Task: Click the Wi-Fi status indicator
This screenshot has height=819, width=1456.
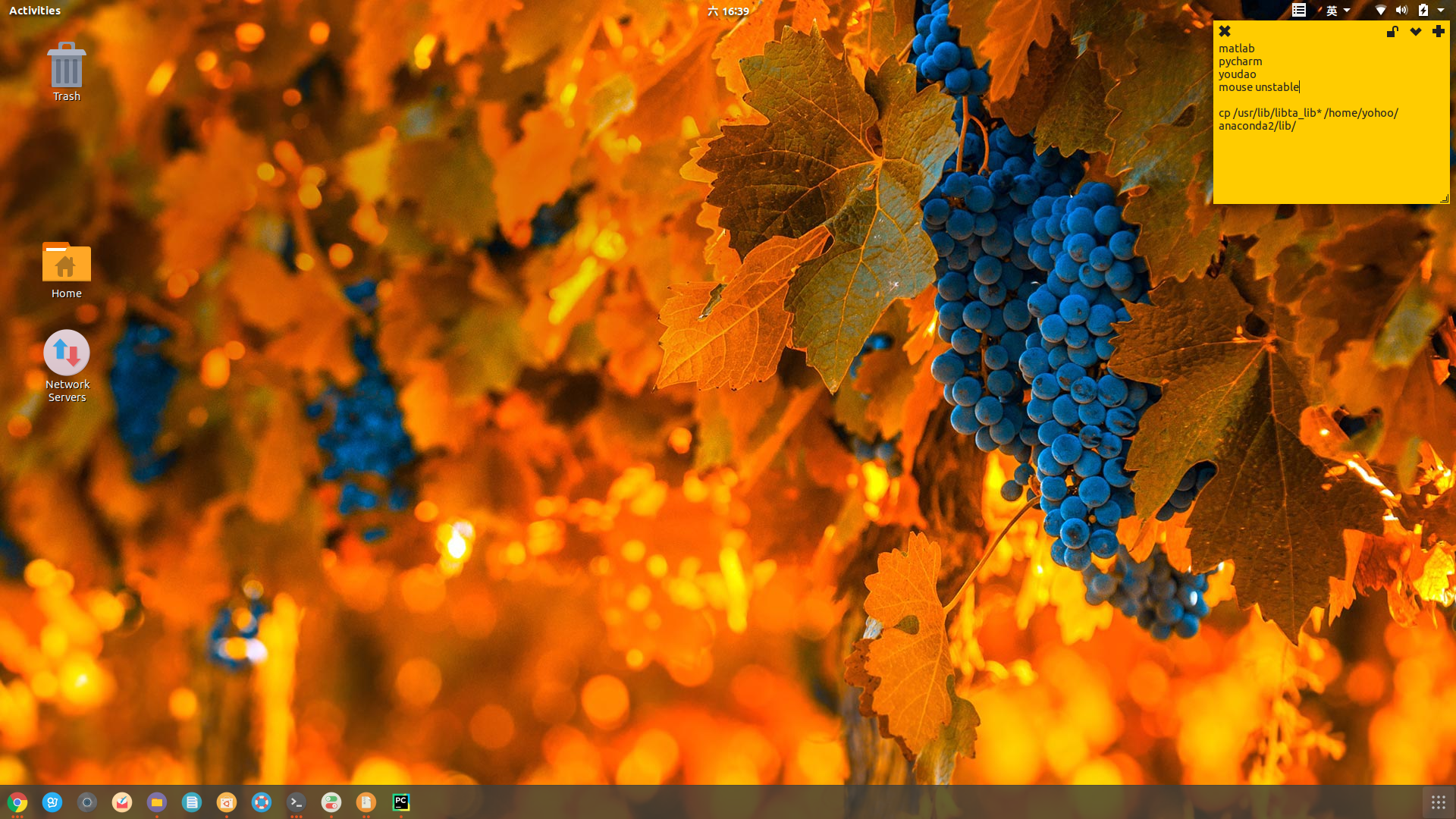Action: pos(1380,11)
